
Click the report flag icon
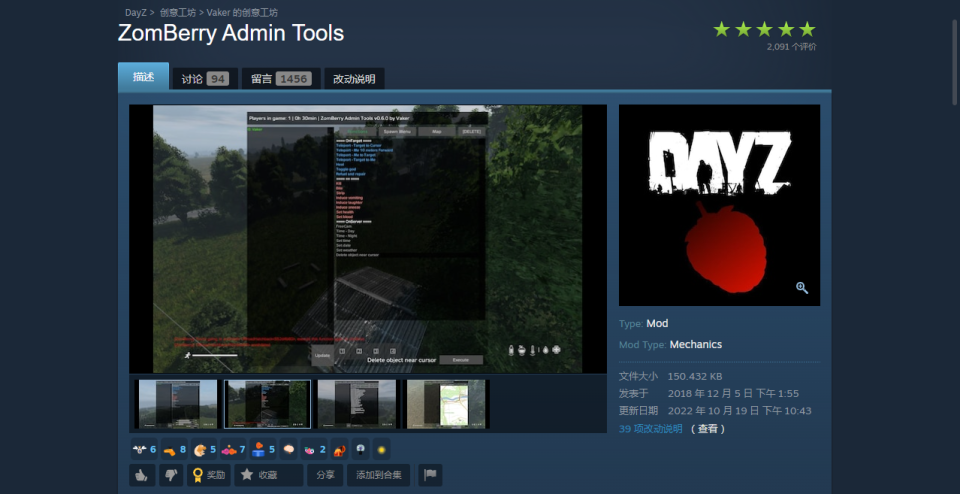(429, 475)
